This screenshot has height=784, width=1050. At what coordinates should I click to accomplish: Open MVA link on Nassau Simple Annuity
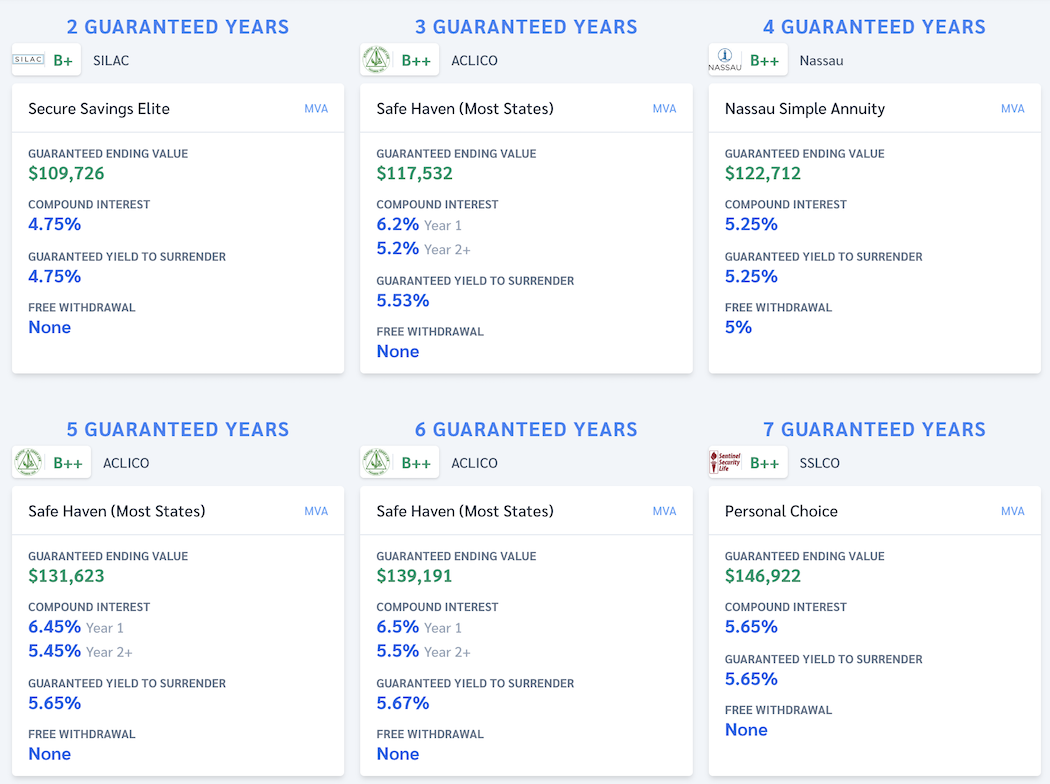tap(1012, 109)
